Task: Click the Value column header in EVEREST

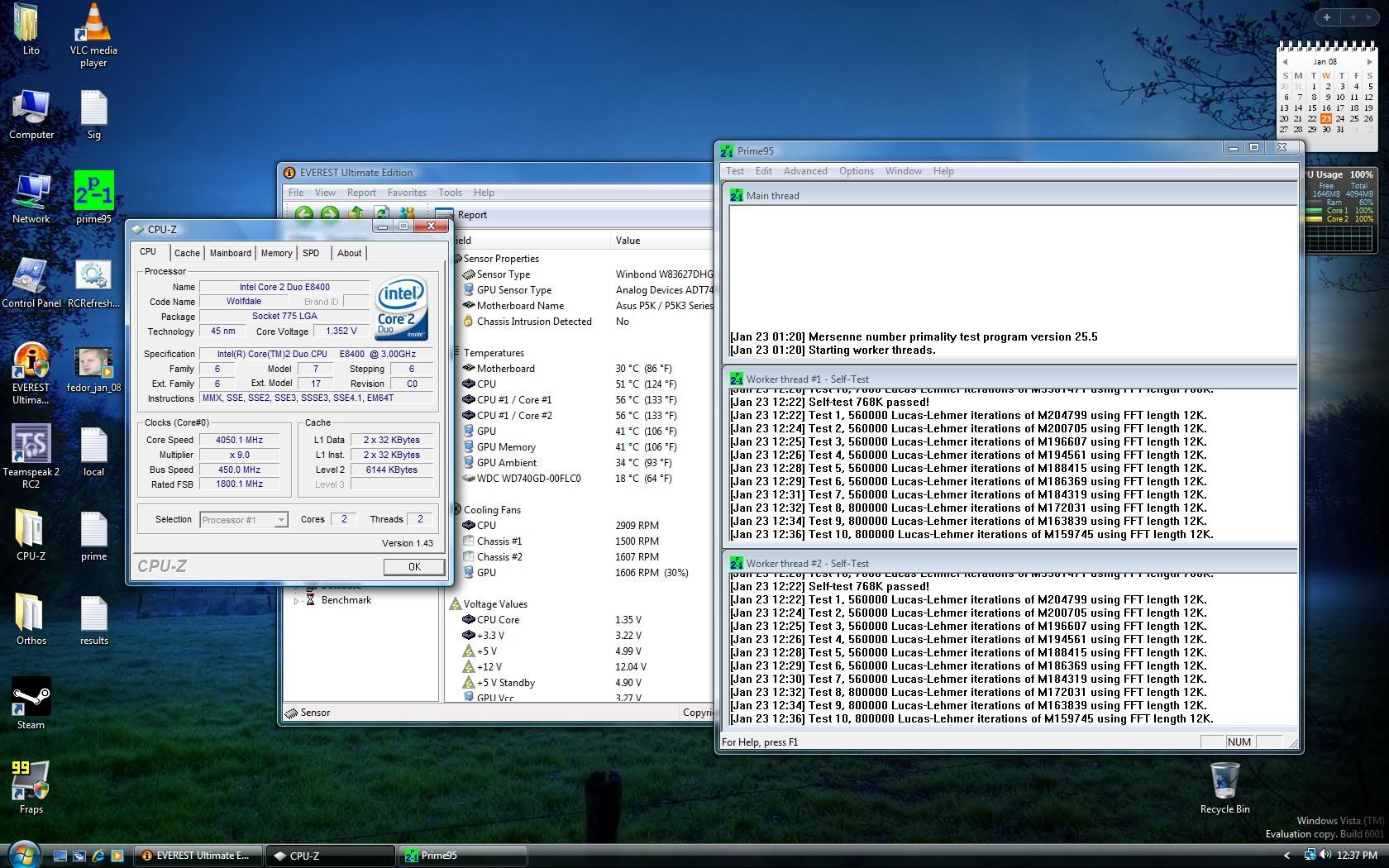Action: click(x=661, y=241)
